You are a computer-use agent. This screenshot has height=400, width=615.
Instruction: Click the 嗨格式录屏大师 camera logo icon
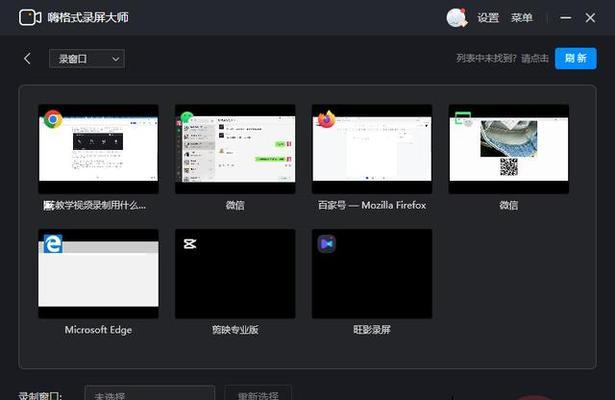[x=30, y=18]
